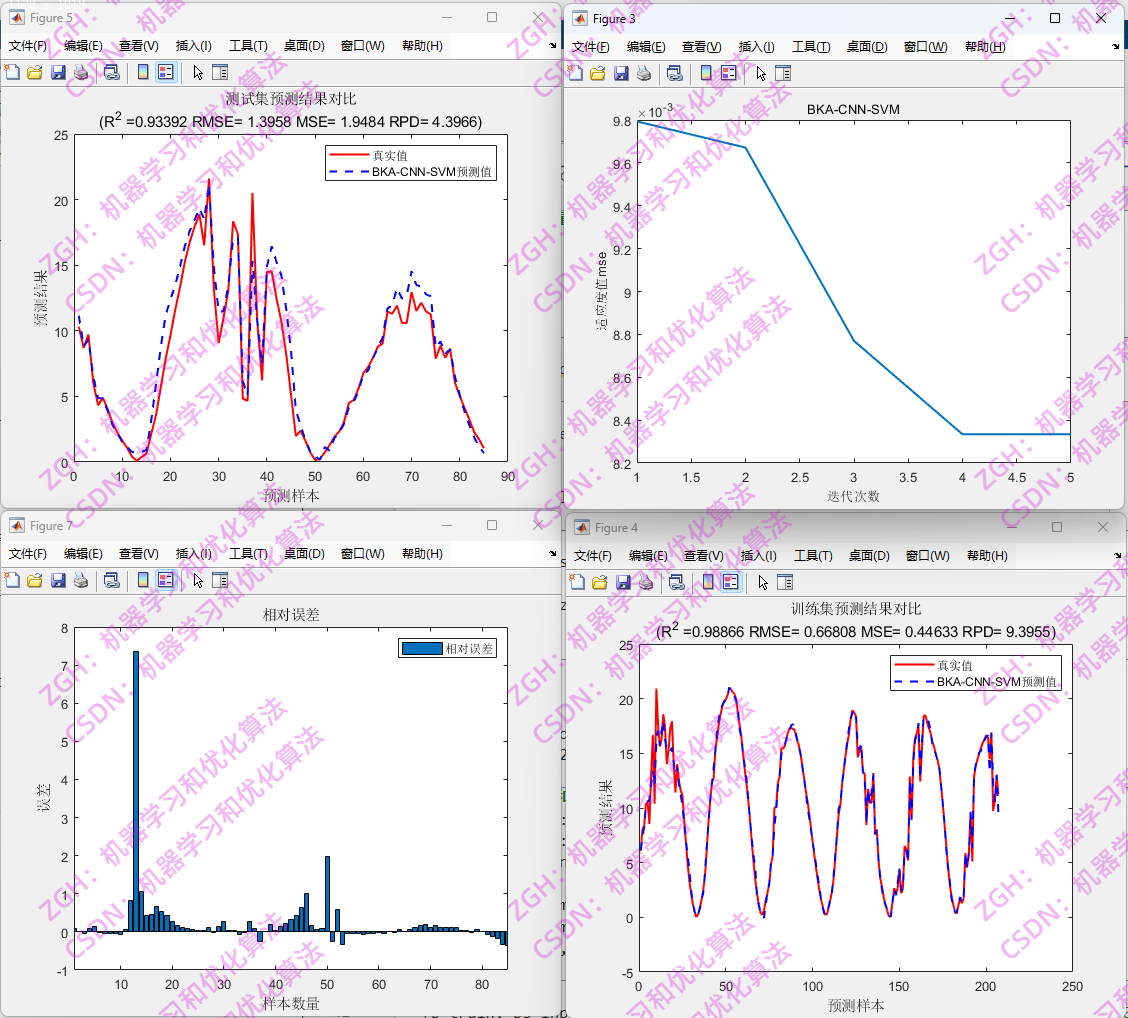1128x1018 pixels.
Task: Click Insert Colorbar icon in Figure 7 toolbar
Action: pyautogui.click(x=142, y=580)
